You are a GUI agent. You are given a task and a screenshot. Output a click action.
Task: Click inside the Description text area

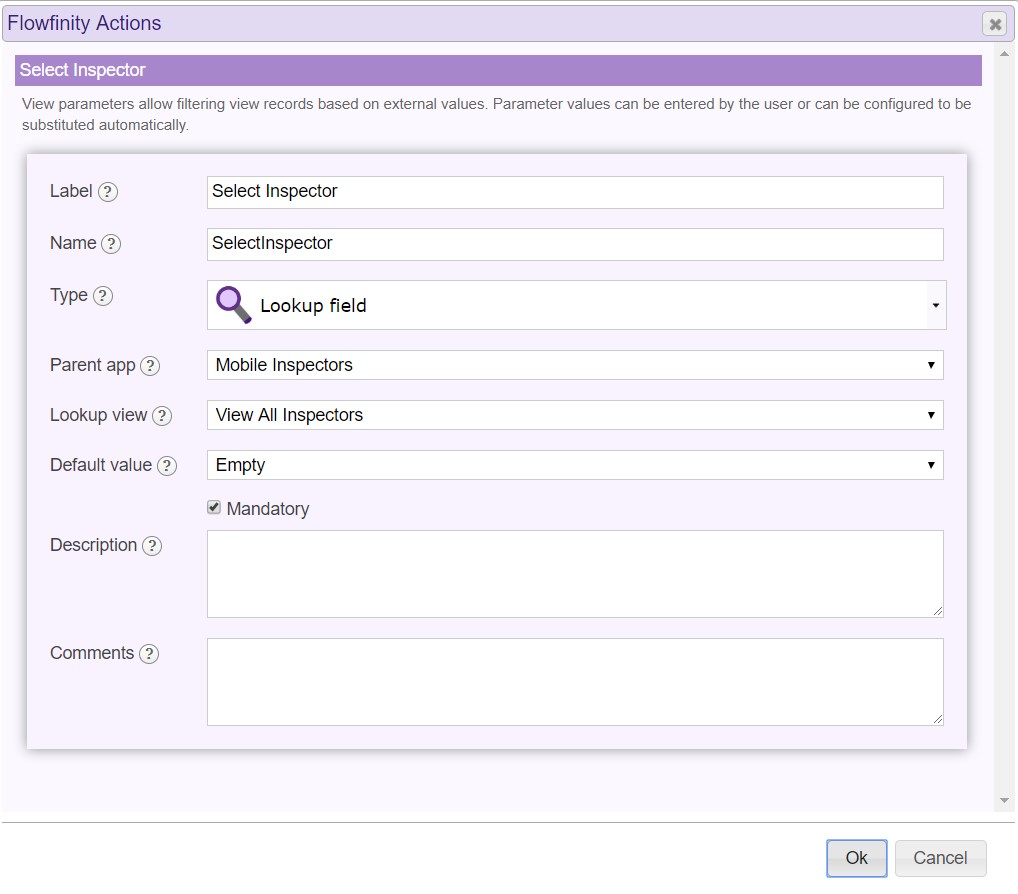[x=575, y=573]
